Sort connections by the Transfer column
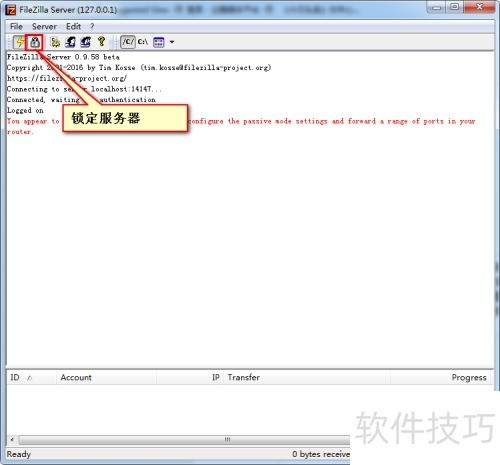This screenshot has width=500, height=465. (307, 377)
